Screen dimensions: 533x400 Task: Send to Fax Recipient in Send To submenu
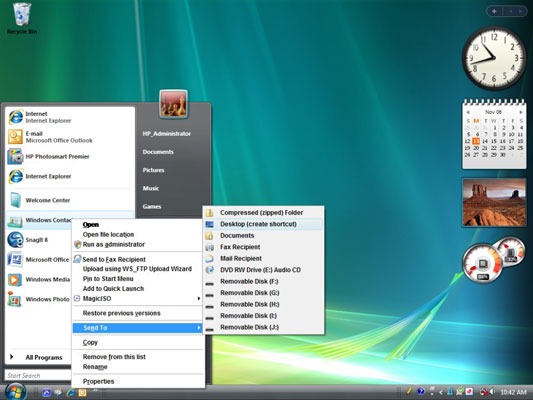pos(263,247)
